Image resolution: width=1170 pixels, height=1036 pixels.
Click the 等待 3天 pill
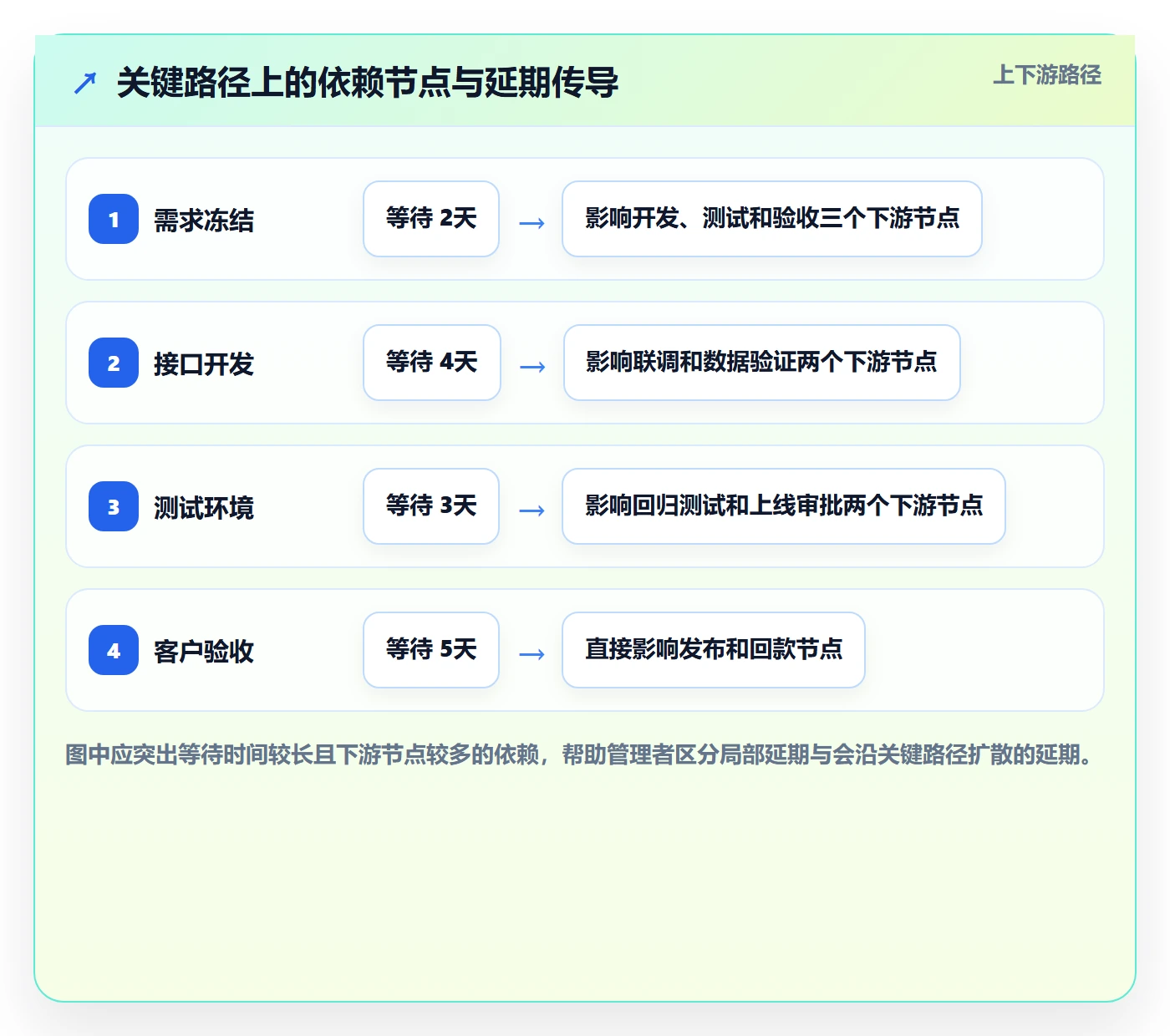pos(431,506)
